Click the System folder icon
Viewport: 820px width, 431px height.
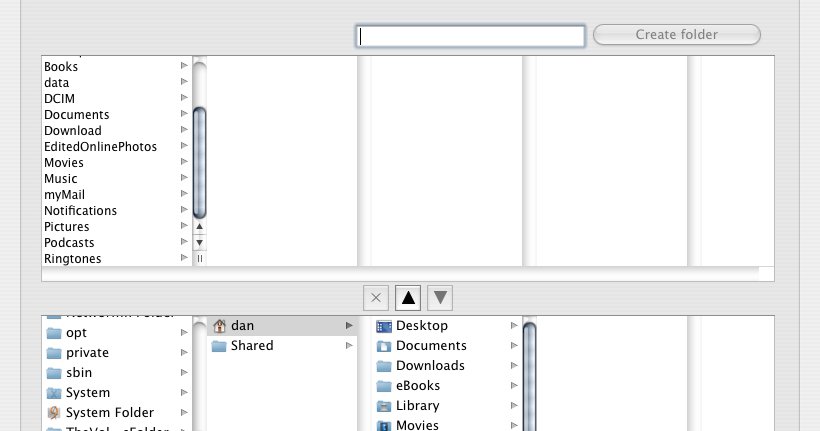(x=54, y=393)
